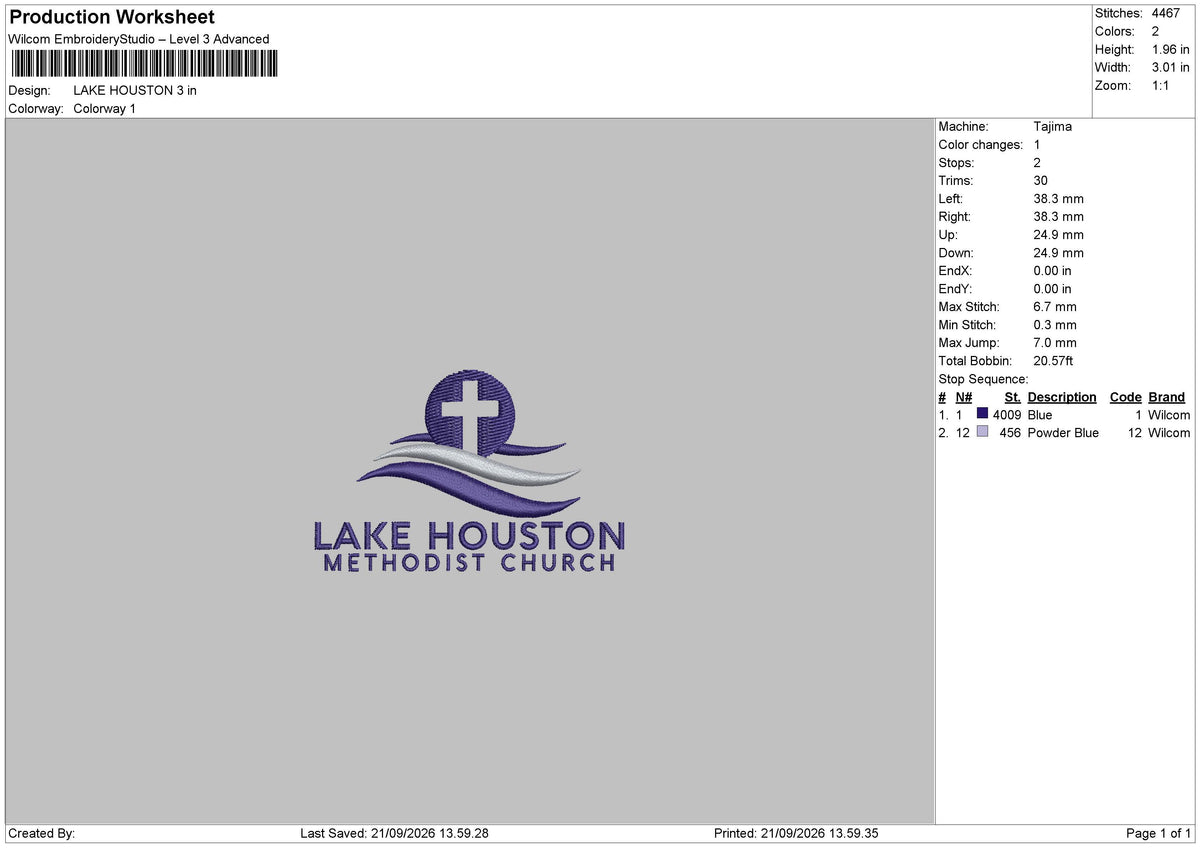Click Total Bobbin value '20.57ft'

pos(1054,361)
